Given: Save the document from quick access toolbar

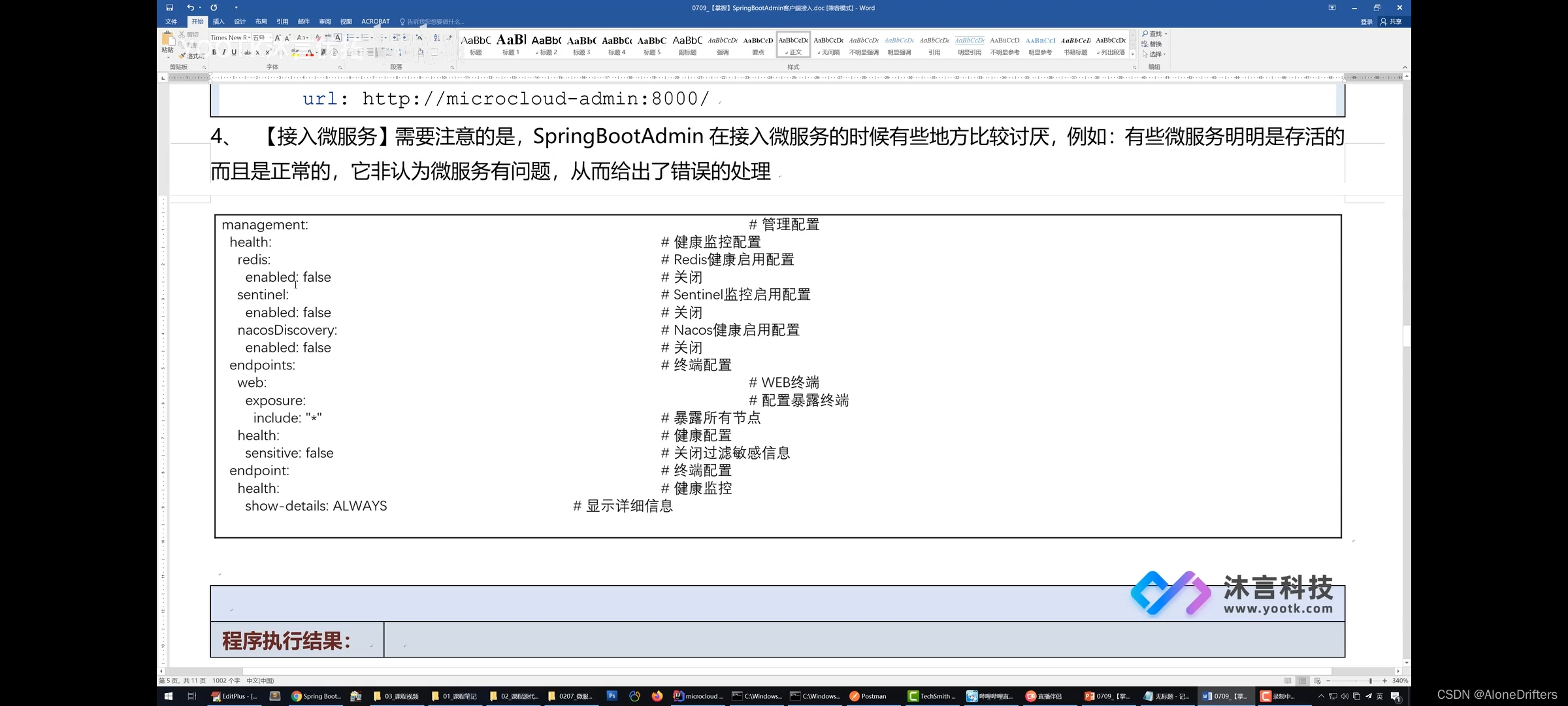Looking at the screenshot, I should tap(170, 8).
